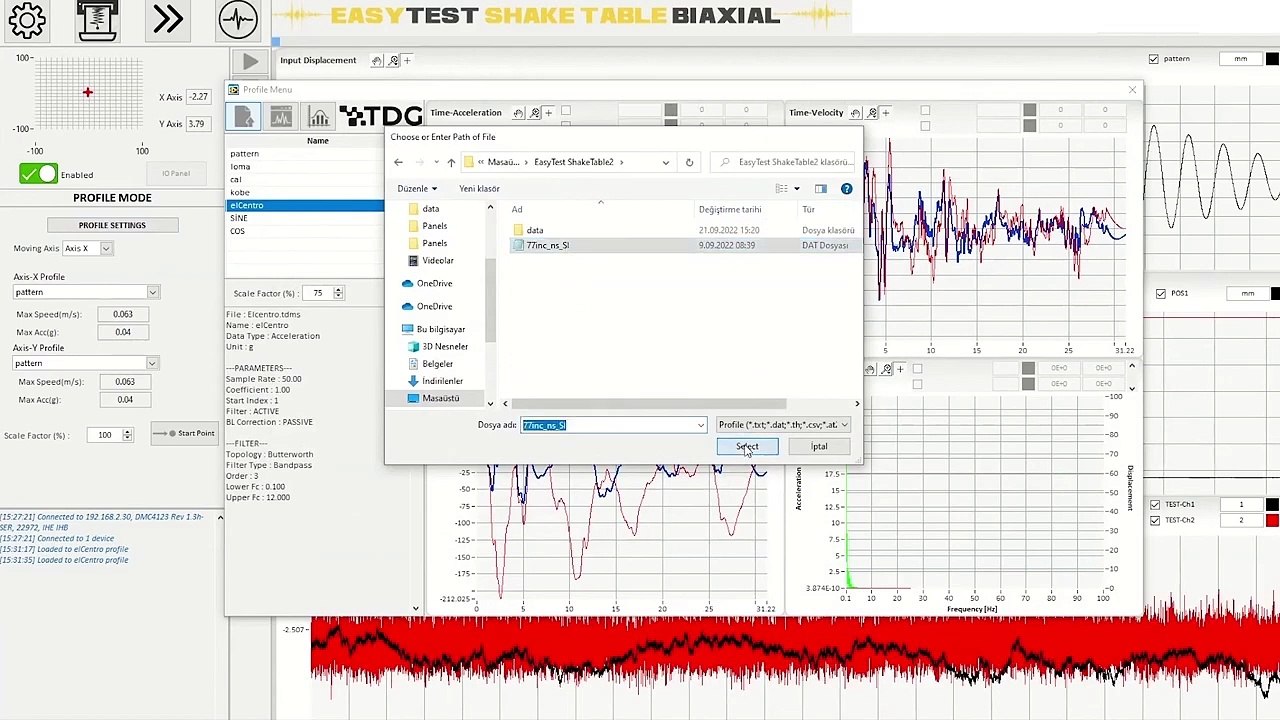
Task: Select the zoom tool on Input Displacement
Action: pos(392,61)
